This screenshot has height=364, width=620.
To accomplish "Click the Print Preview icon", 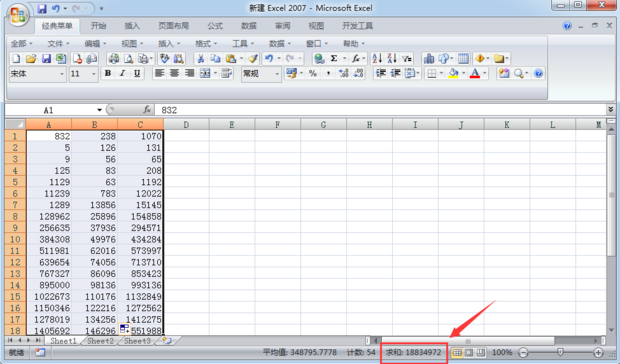I will click(129, 58).
